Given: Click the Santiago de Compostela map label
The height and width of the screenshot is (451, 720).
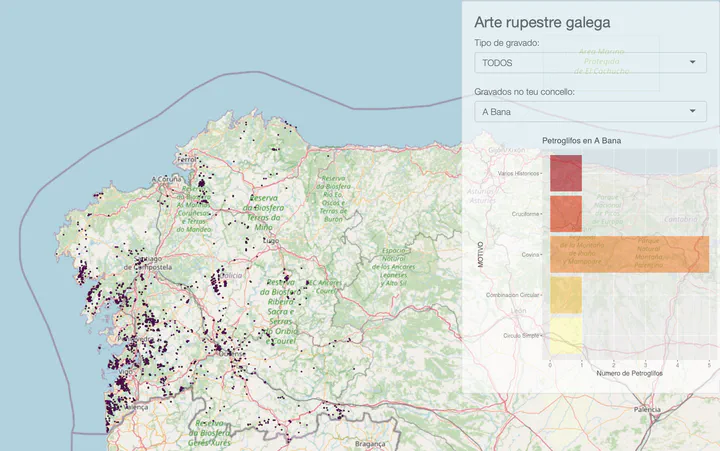Looking at the screenshot, I should 148,263.
